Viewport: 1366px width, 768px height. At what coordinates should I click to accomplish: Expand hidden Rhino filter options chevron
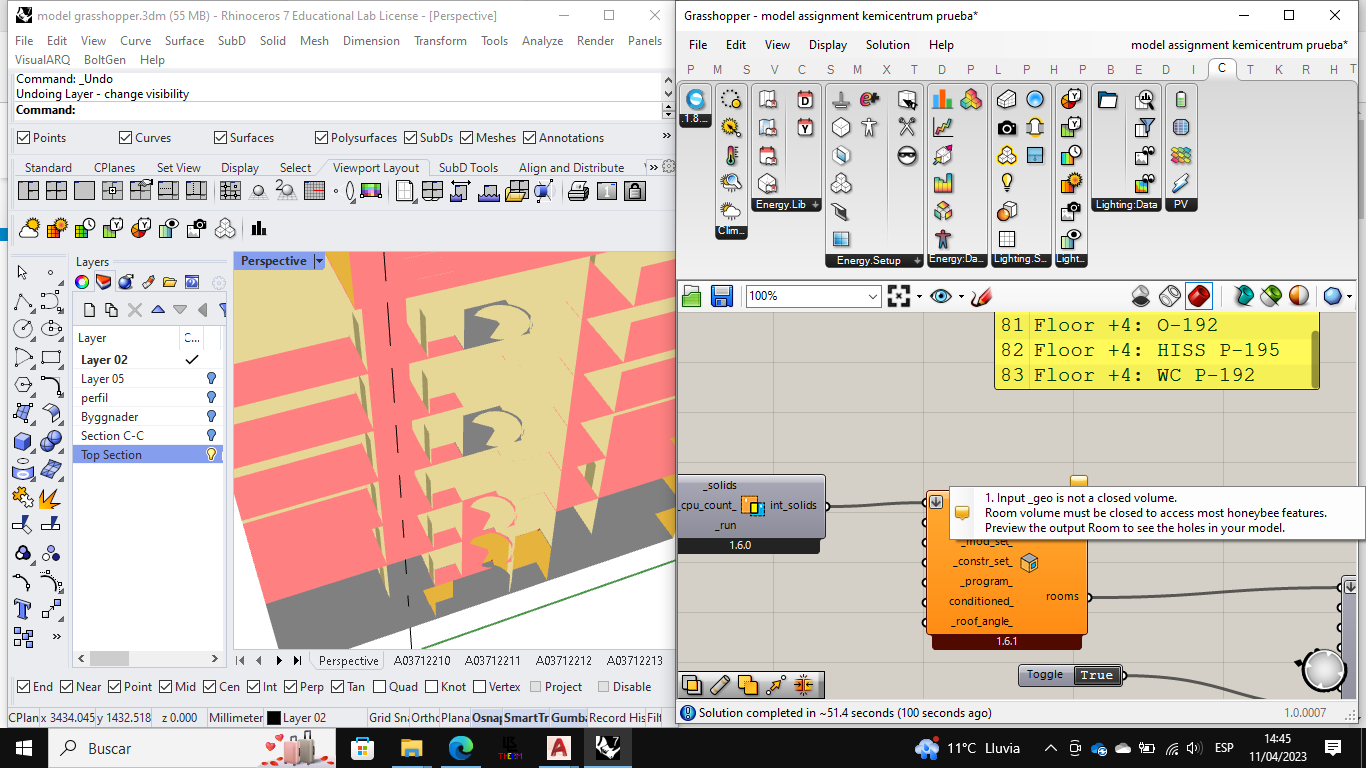(x=667, y=137)
